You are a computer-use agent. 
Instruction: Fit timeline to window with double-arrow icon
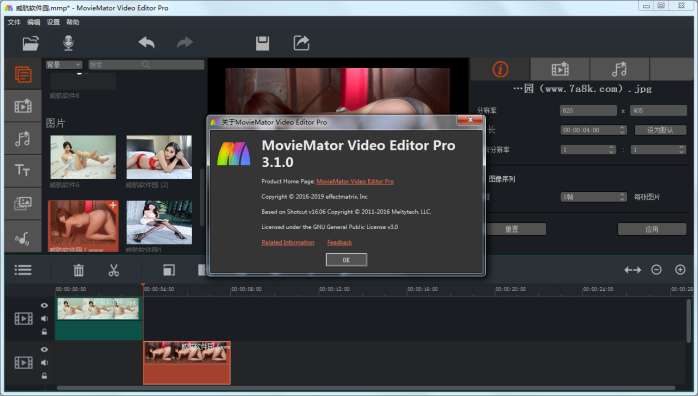[633, 270]
